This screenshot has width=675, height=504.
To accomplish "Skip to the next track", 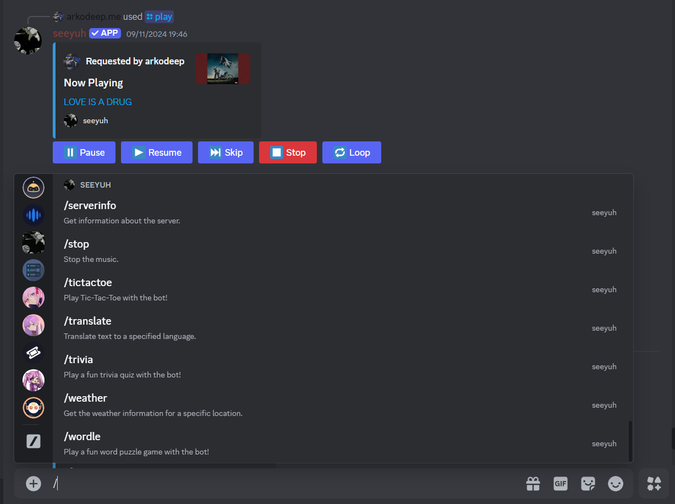I will click(226, 152).
